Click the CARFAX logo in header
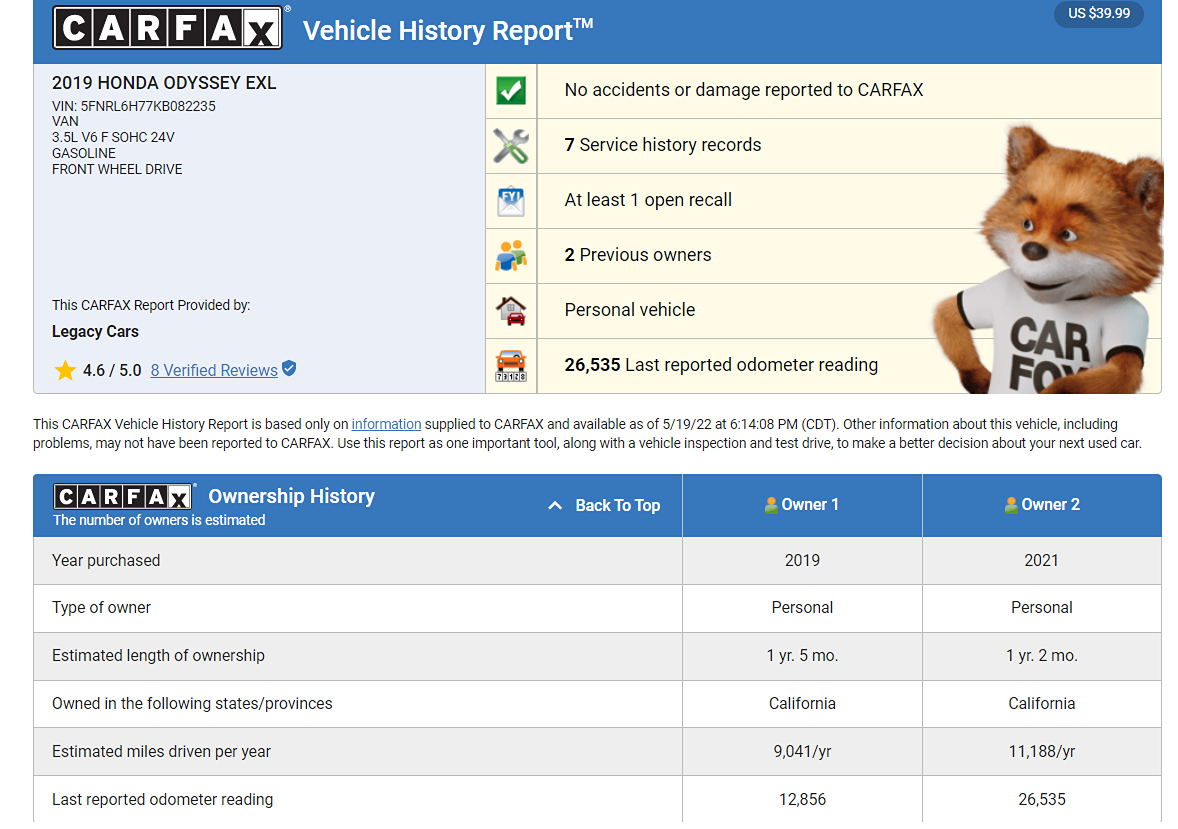The width and height of the screenshot is (1178, 829). click(x=167, y=29)
